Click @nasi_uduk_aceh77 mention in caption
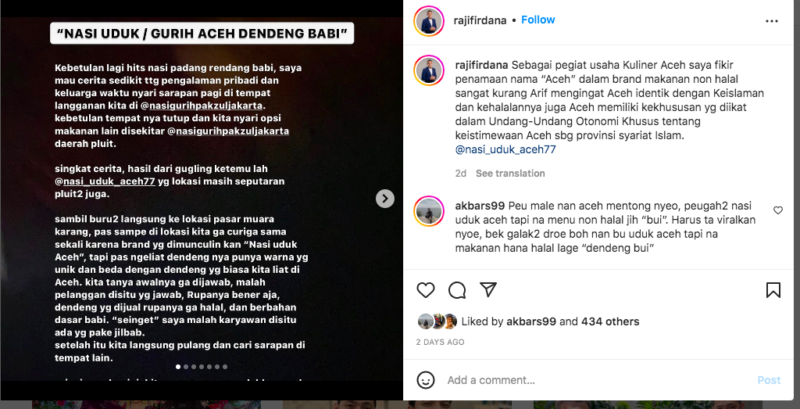This screenshot has height=409, width=800. 505,149
